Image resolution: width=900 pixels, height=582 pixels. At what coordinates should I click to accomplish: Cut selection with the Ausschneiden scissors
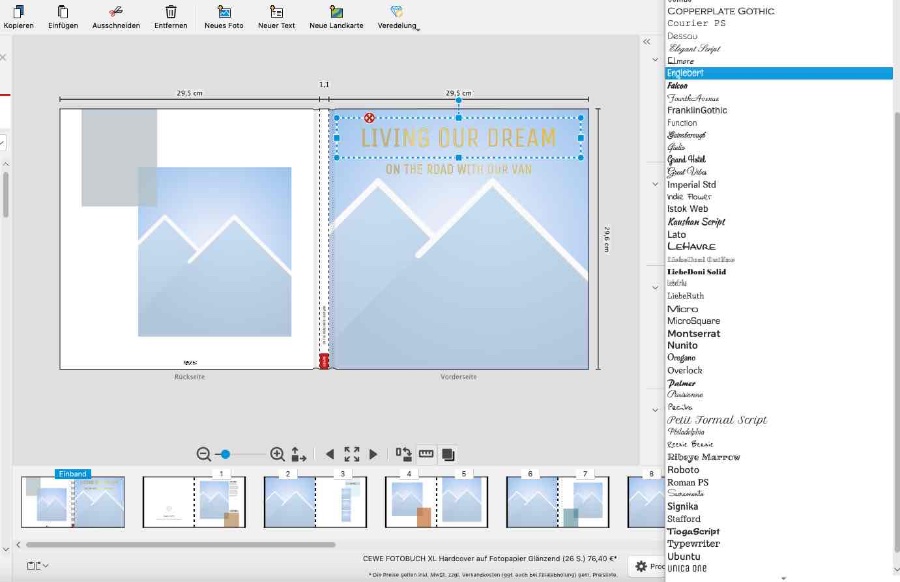tap(116, 11)
